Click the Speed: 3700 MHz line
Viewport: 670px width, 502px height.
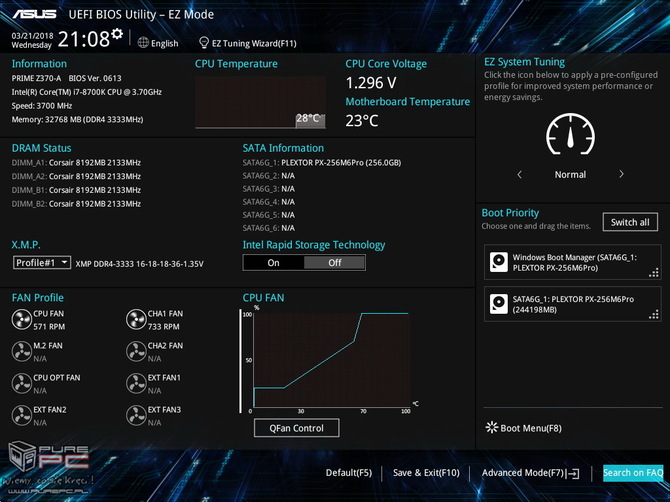[42, 106]
